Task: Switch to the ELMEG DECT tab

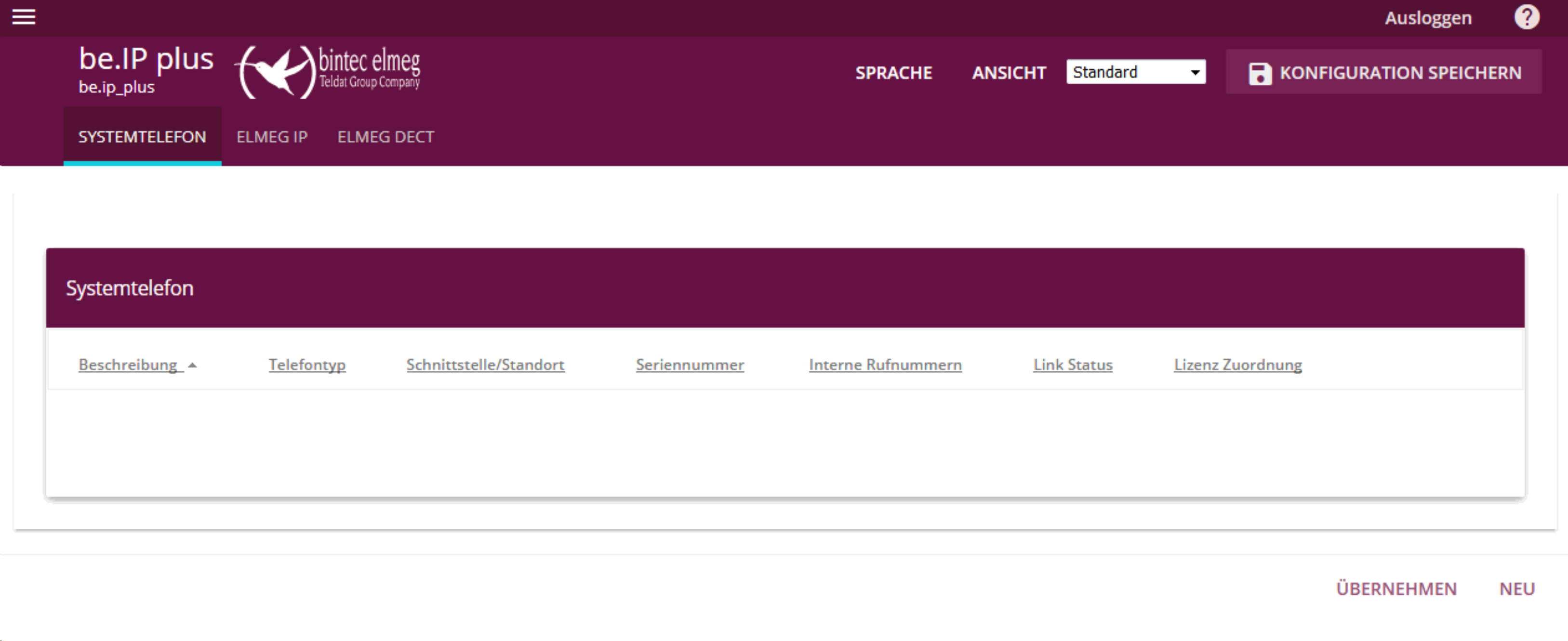Action: pyautogui.click(x=385, y=137)
